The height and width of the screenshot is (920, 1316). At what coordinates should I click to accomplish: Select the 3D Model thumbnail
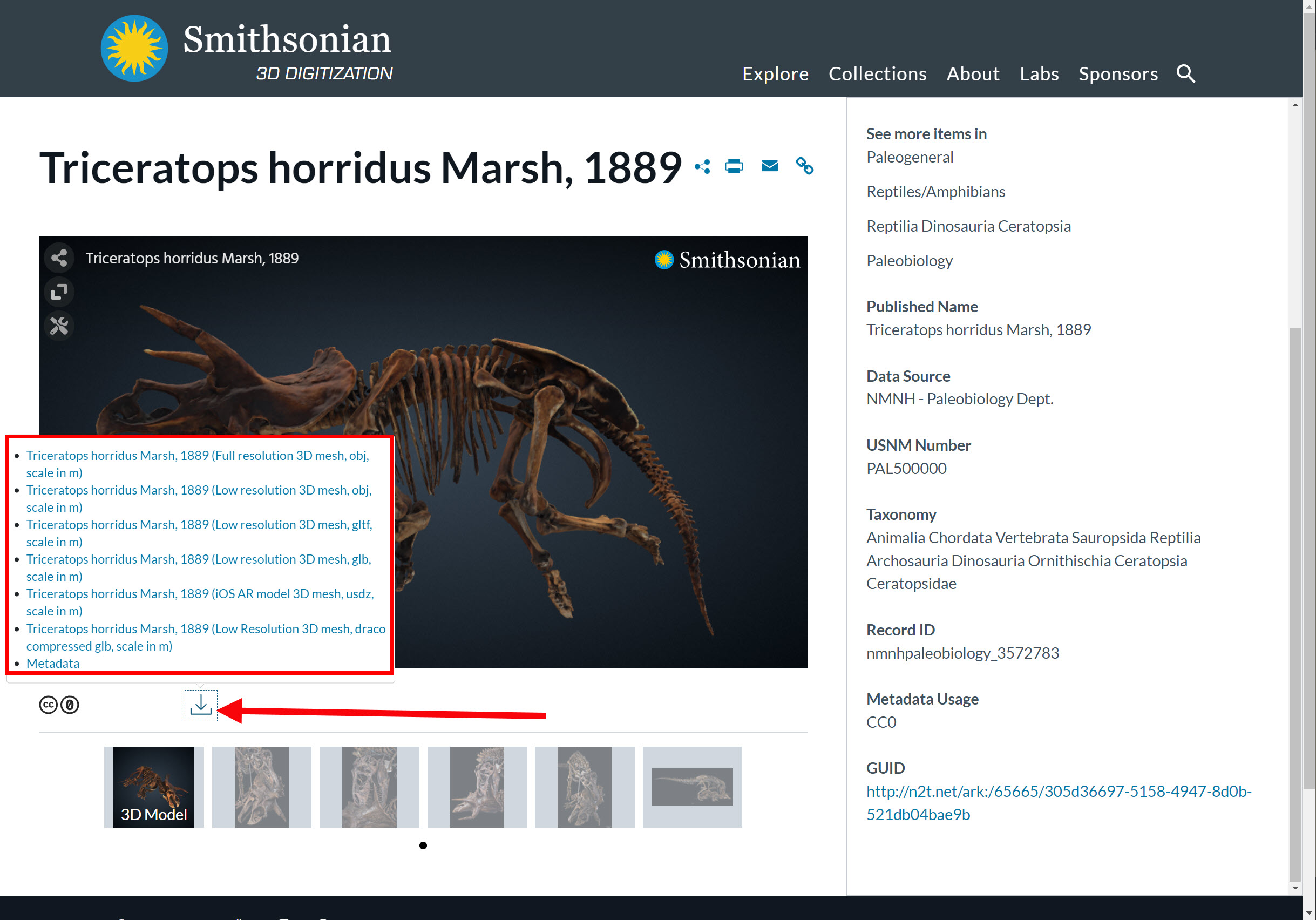coord(154,787)
